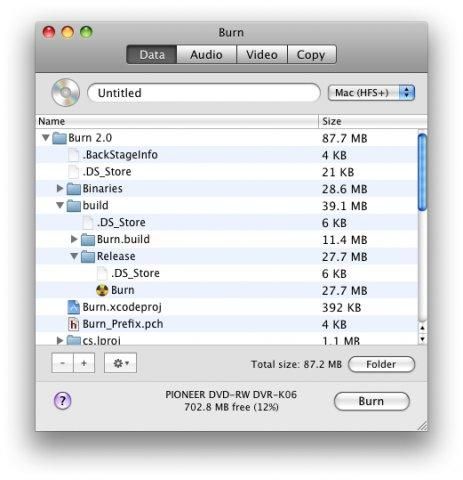Click the Burn app radioactive icon

102,290
